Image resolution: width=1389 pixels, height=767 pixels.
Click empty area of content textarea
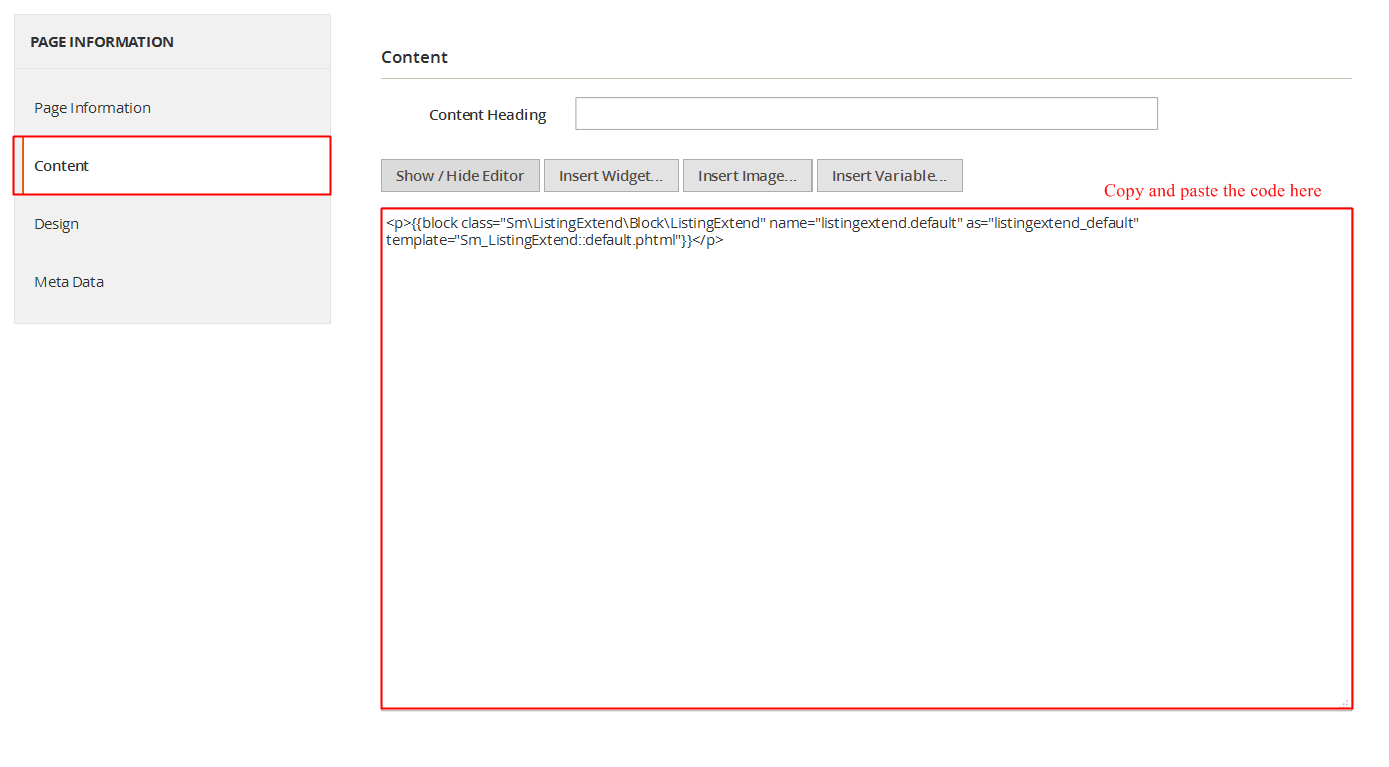[866, 480]
